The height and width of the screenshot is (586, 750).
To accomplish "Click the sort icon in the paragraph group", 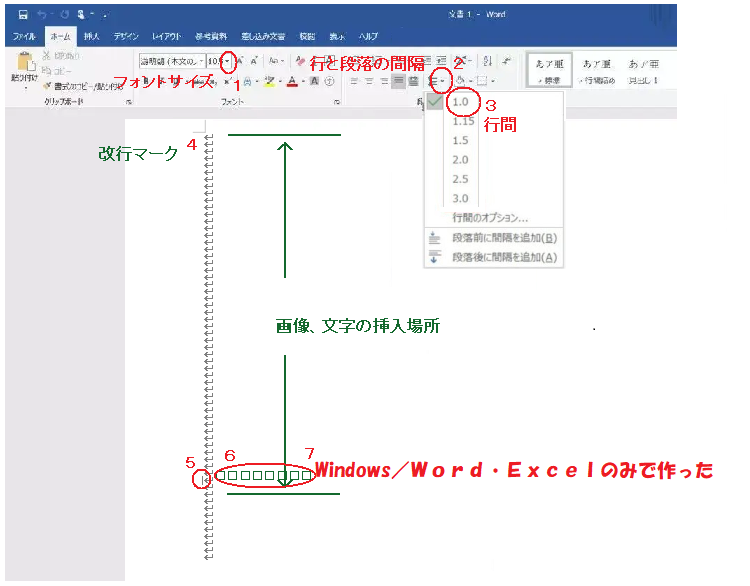I will coord(486,62).
